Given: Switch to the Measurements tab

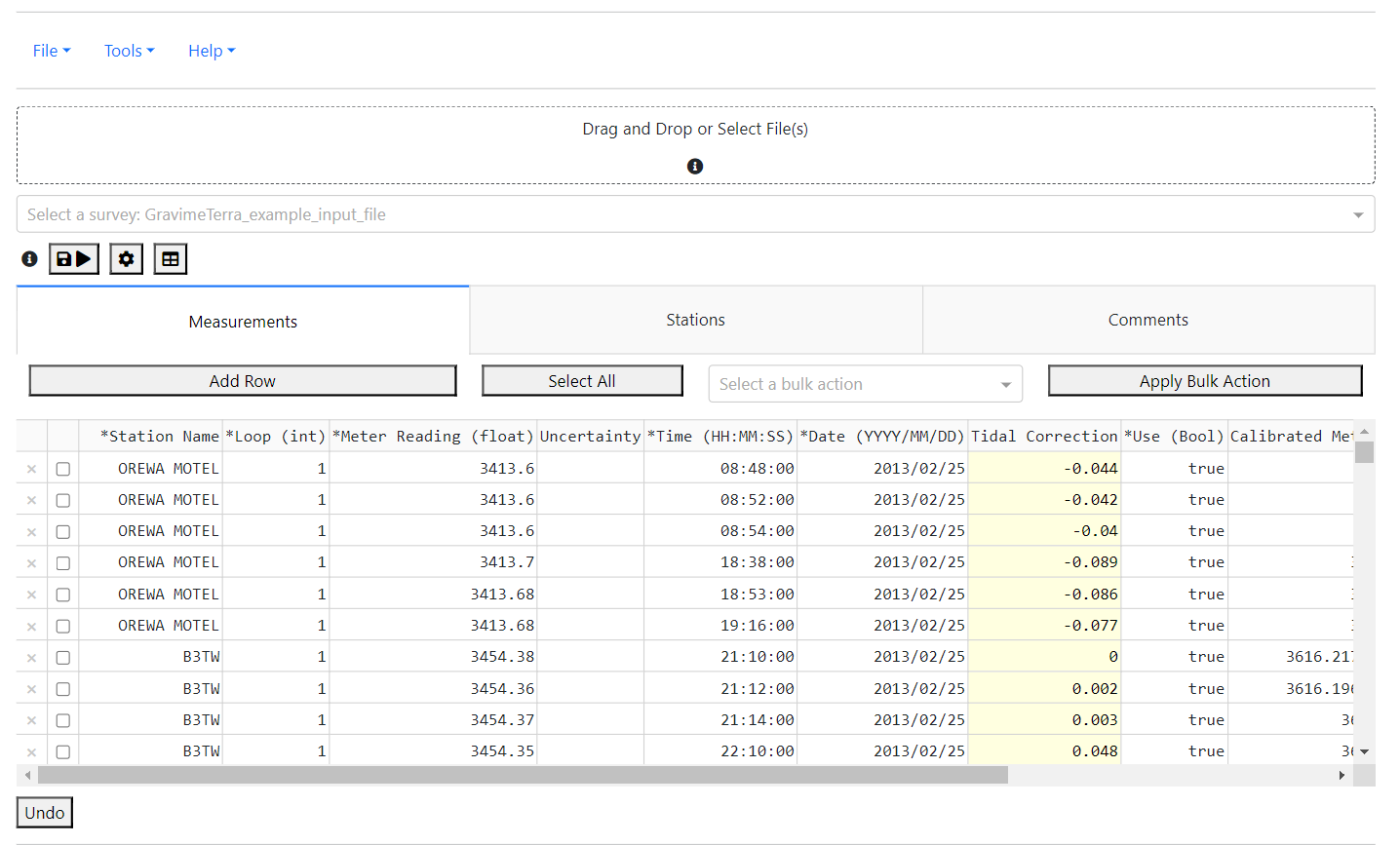Looking at the screenshot, I should click(x=243, y=321).
